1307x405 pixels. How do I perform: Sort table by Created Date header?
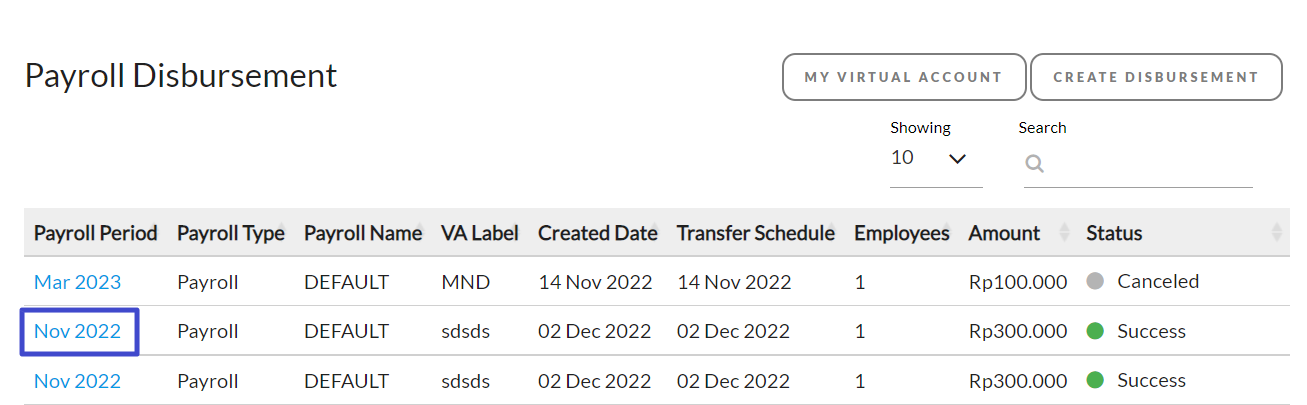(x=598, y=233)
